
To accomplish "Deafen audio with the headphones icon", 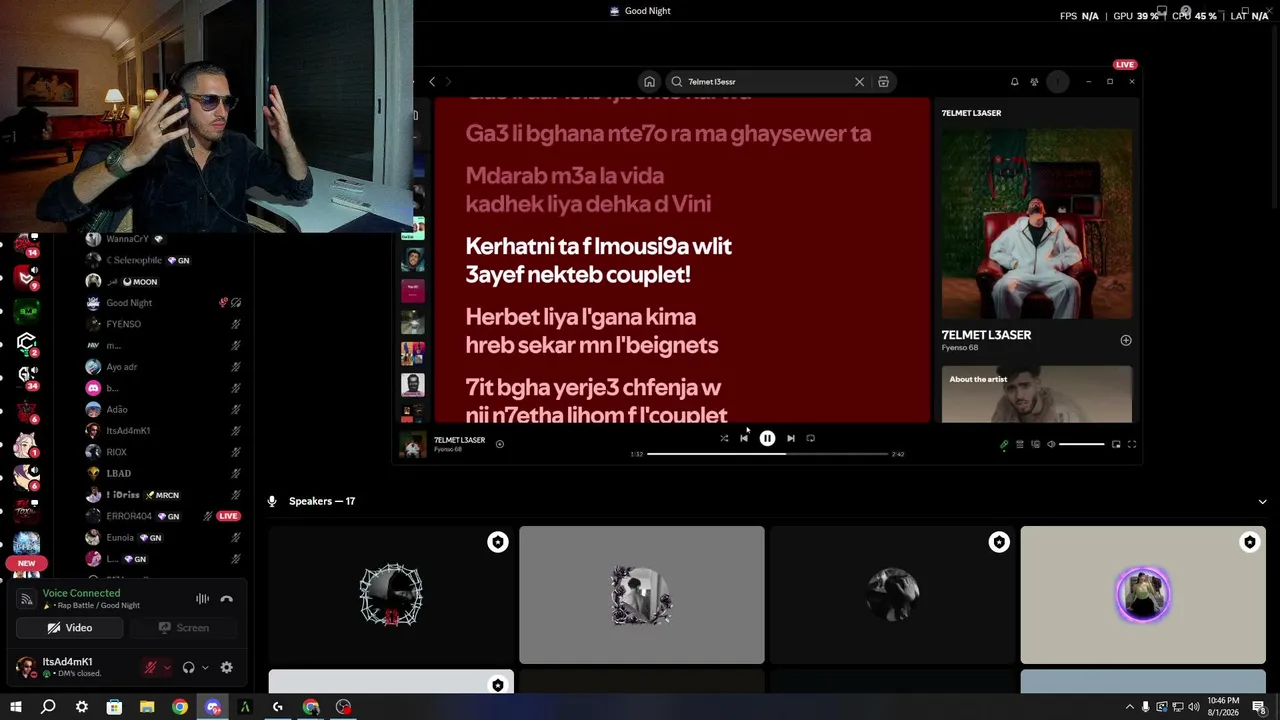I will (189, 667).
